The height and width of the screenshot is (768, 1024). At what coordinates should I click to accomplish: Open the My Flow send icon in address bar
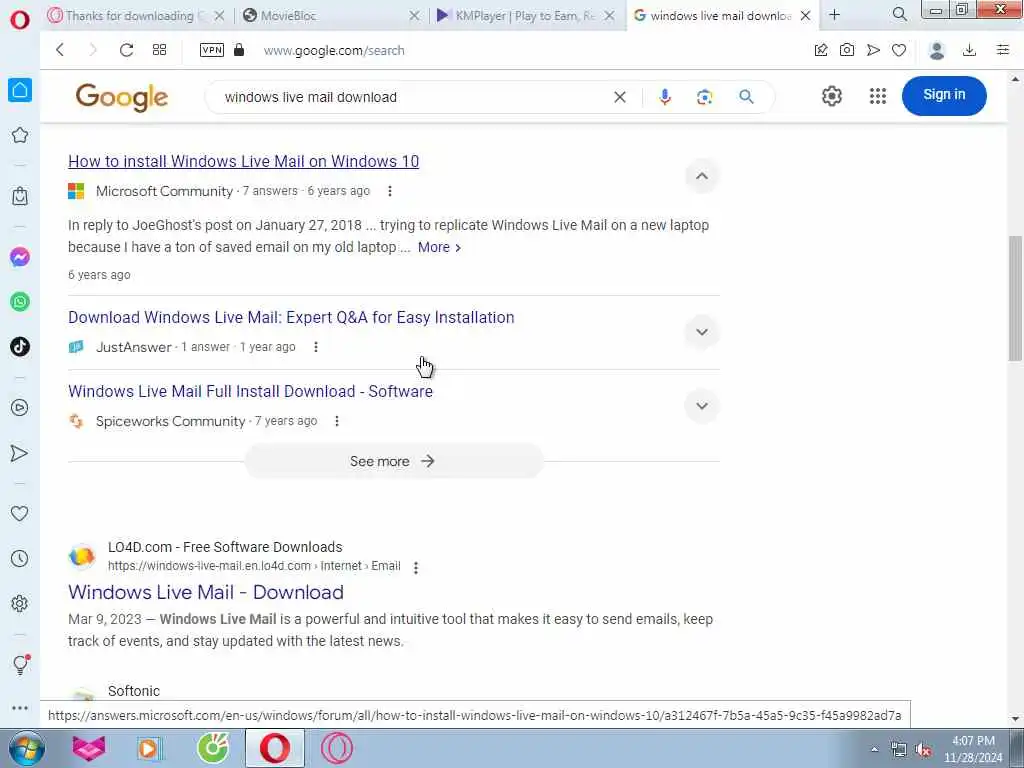pyautogui.click(x=873, y=50)
